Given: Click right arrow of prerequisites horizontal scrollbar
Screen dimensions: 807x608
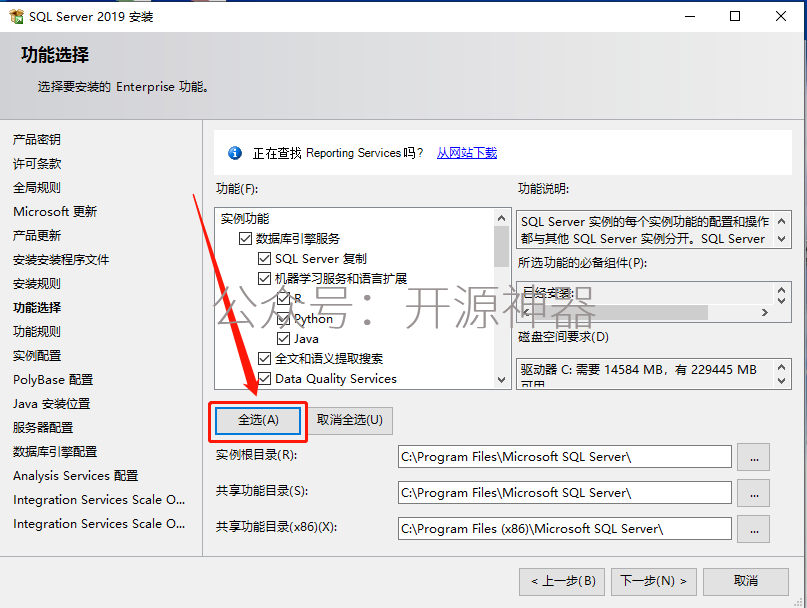Looking at the screenshot, I should click(765, 312).
